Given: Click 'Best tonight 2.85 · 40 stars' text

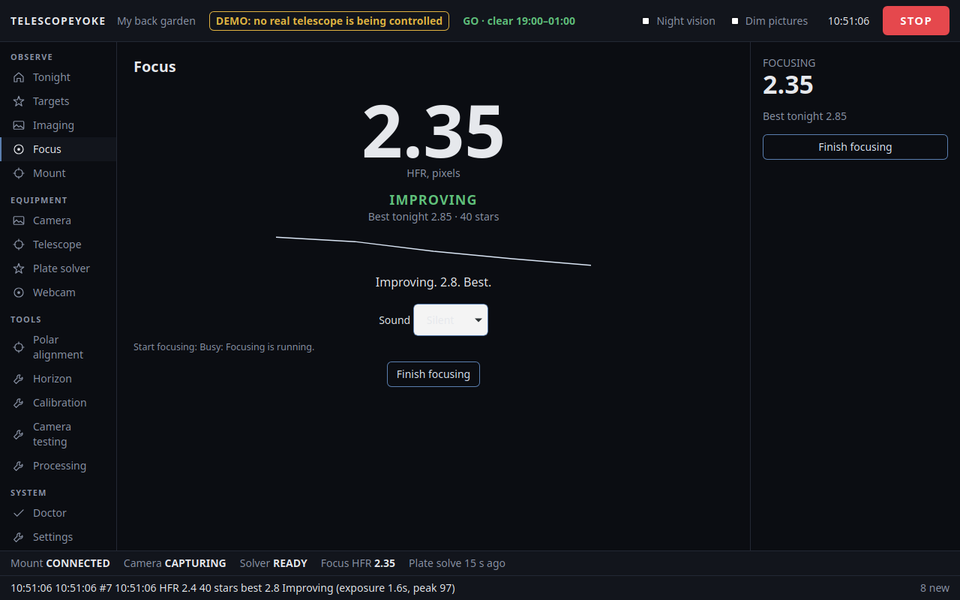Looking at the screenshot, I should click(433, 217).
